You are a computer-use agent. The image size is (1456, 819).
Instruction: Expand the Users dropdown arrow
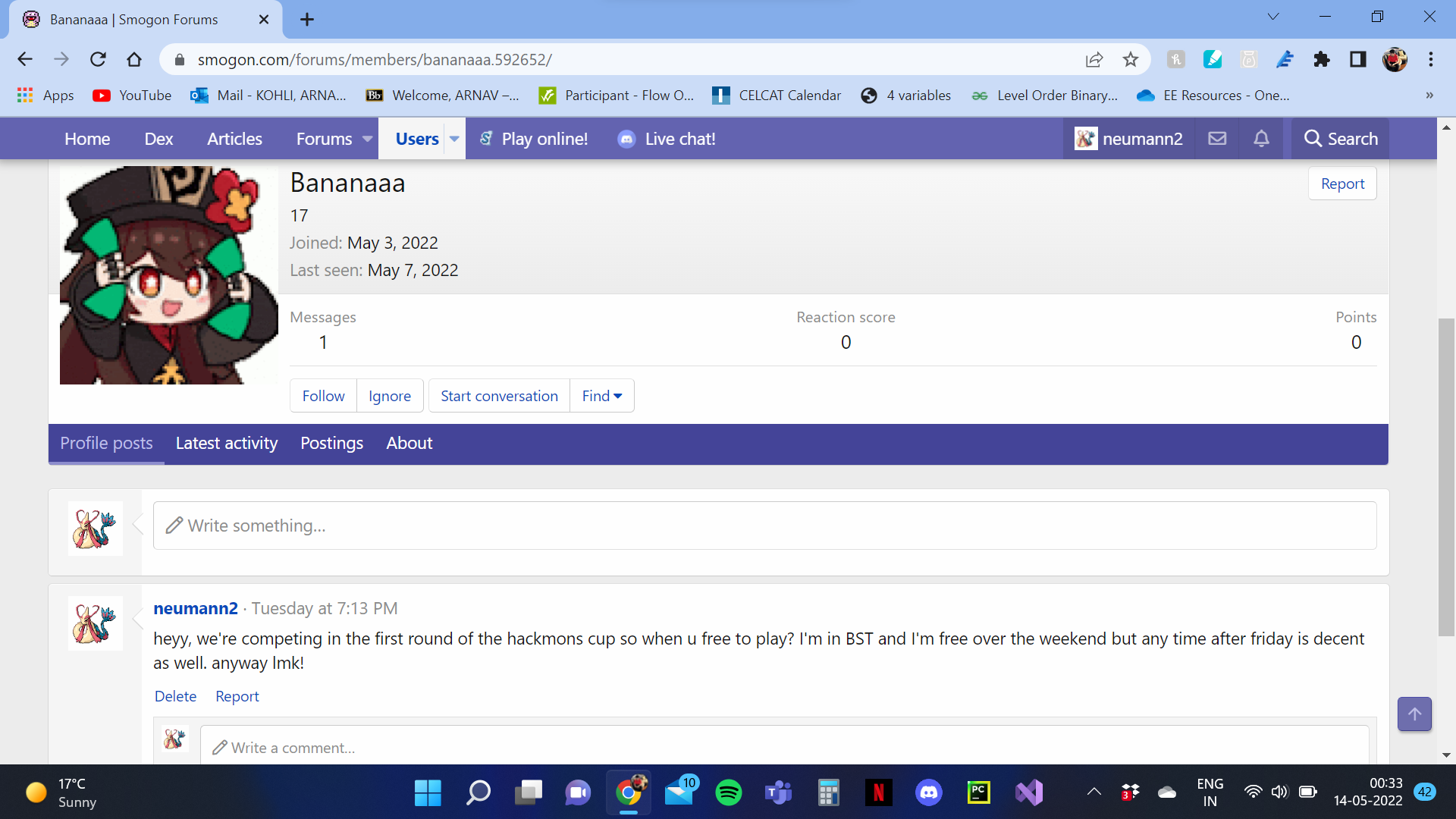(x=454, y=139)
